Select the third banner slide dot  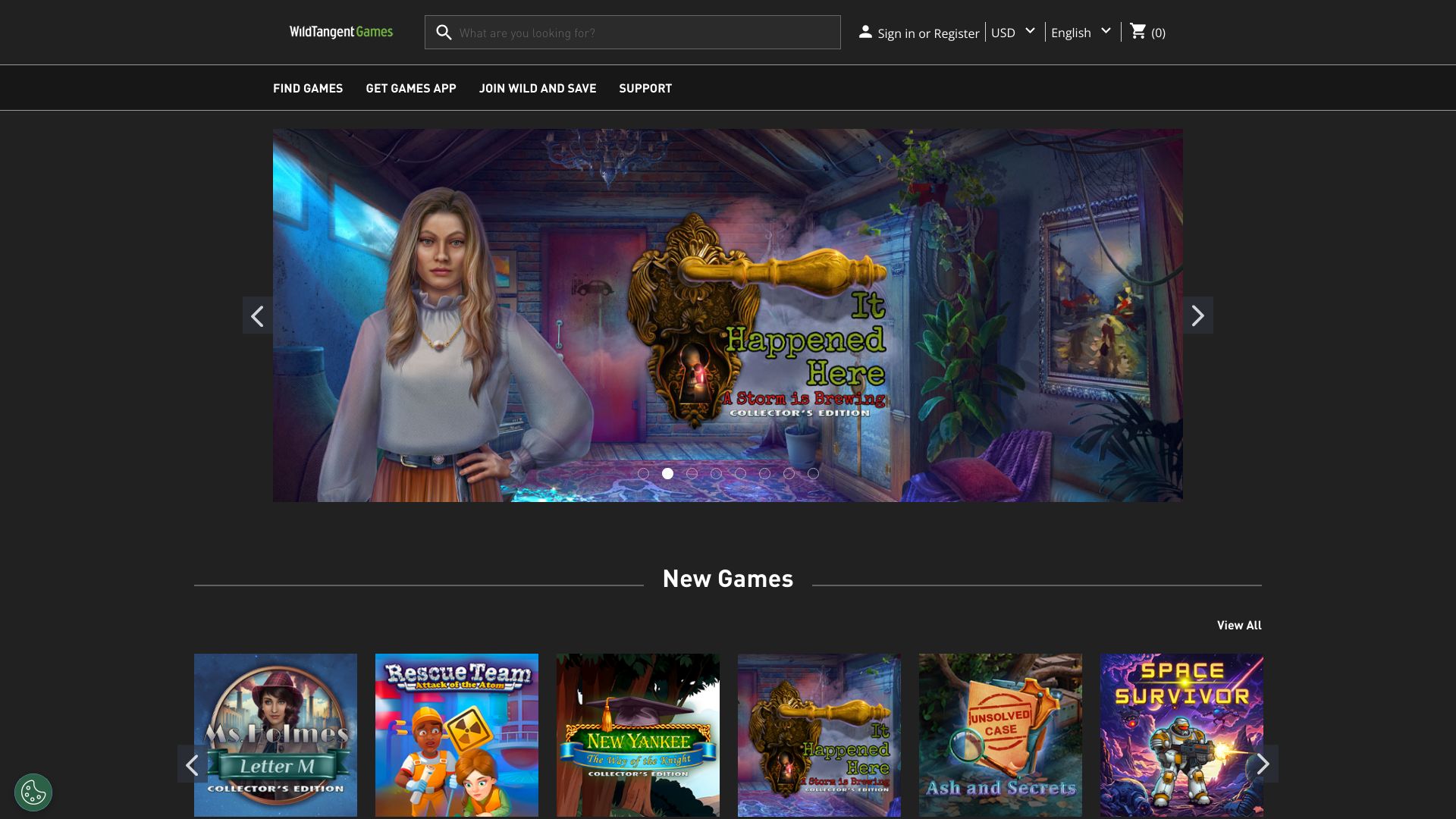pyautogui.click(x=692, y=473)
